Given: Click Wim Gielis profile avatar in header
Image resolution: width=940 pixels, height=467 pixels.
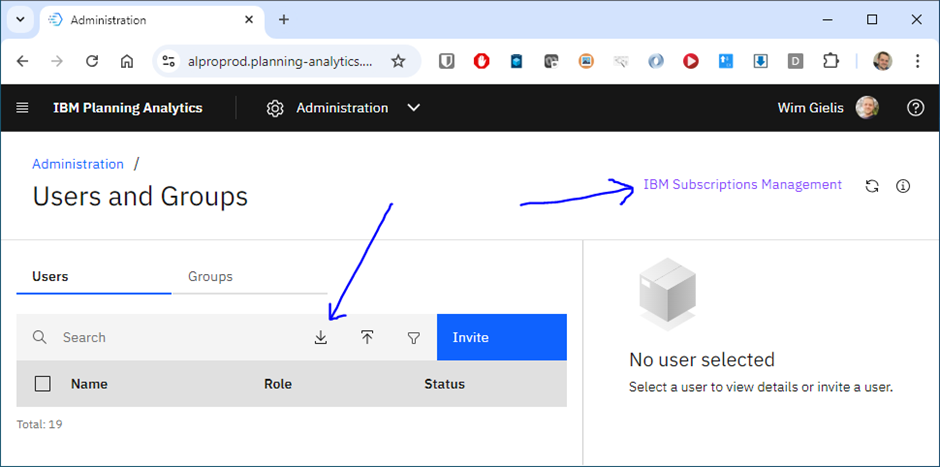Looking at the screenshot, I should pyautogui.click(x=867, y=108).
